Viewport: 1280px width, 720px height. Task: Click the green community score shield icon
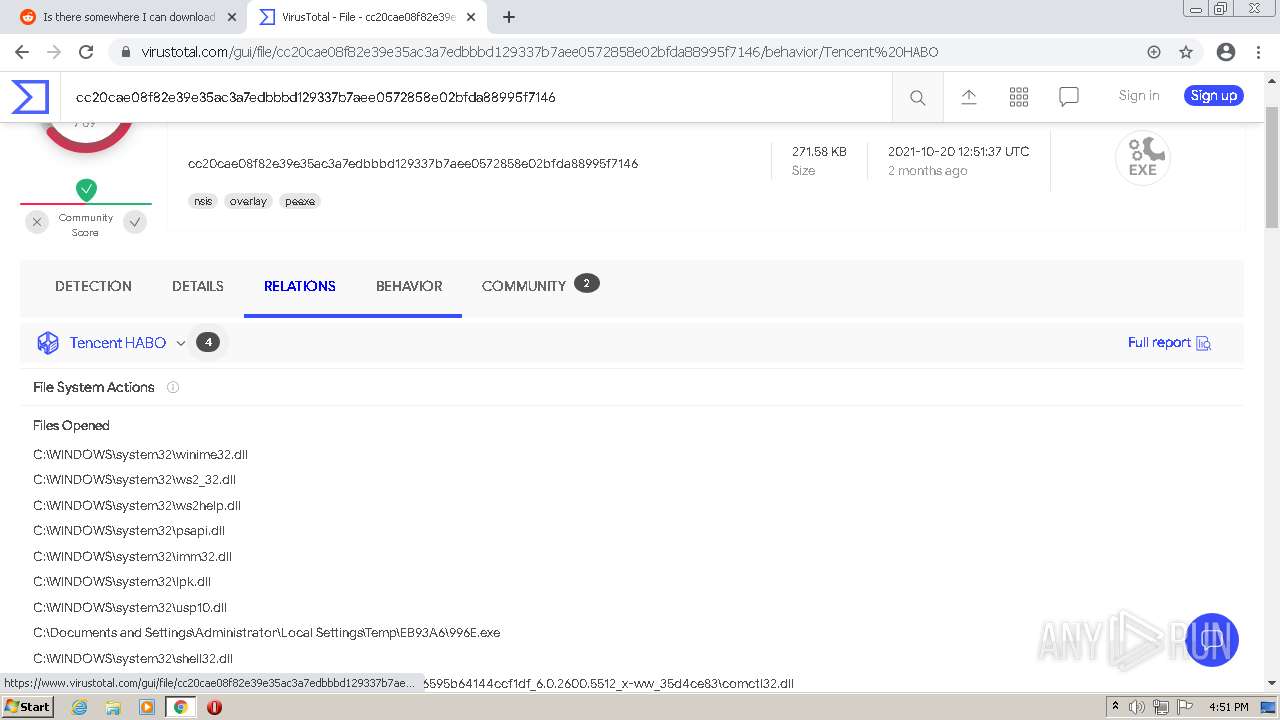pos(86,189)
